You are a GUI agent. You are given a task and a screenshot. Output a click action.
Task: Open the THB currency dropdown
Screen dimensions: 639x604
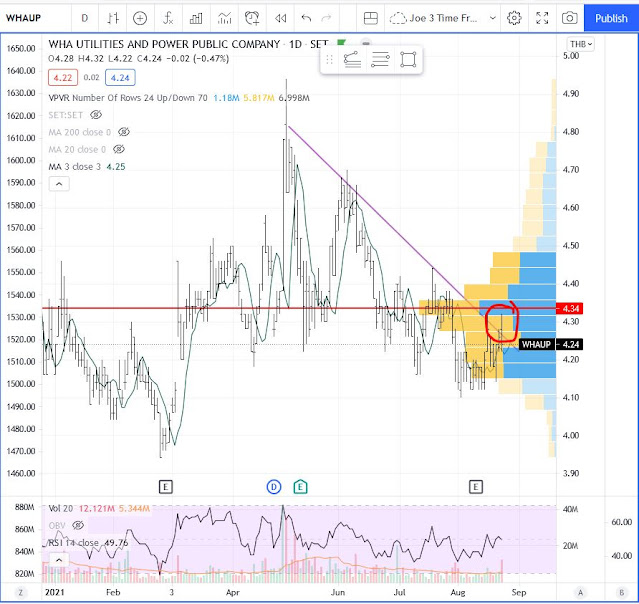(x=581, y=44)
